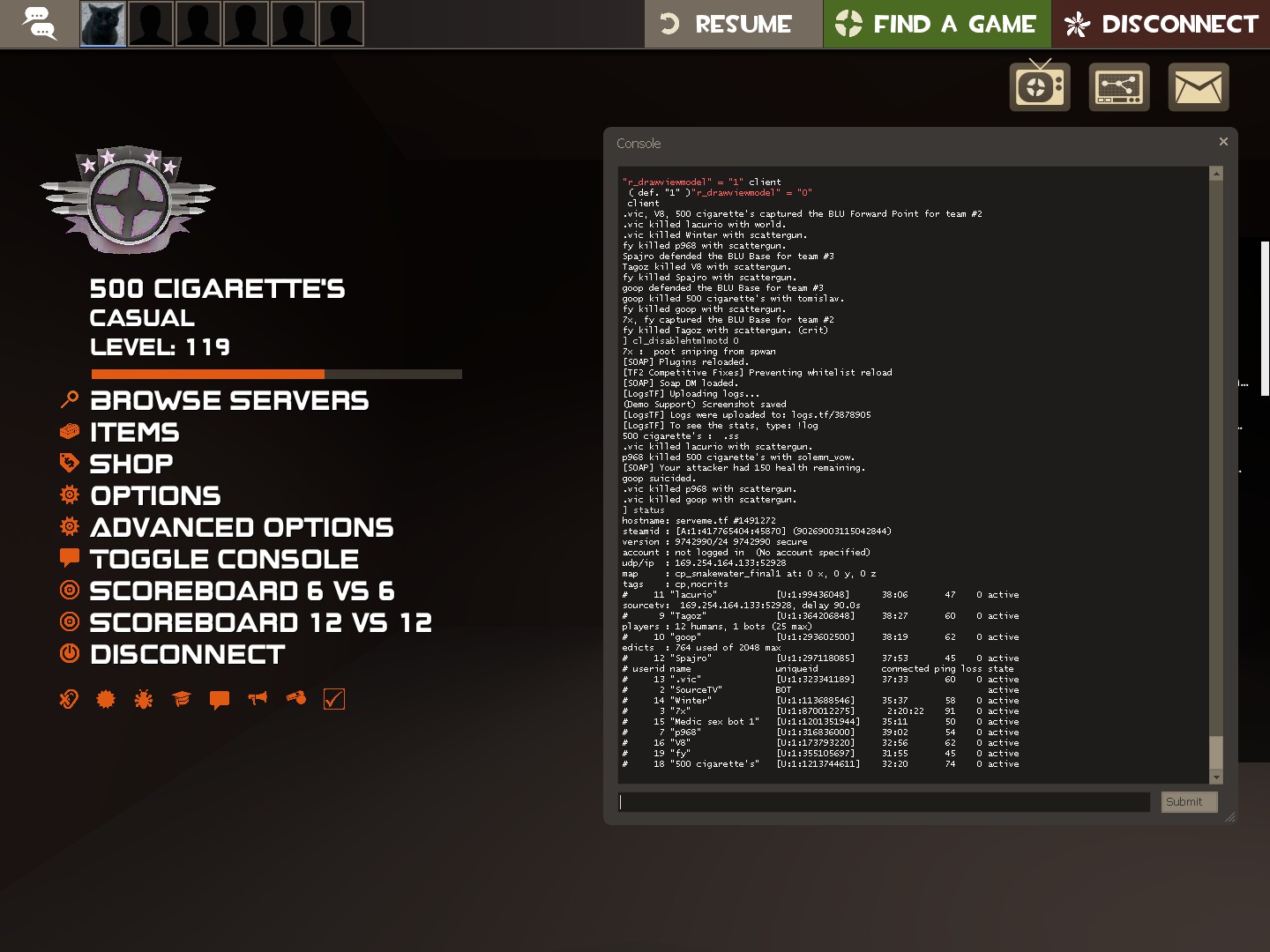The height and width of the screenshot is (952, 1270).
Task: Click the level 119 progress bar
Action: (276, 375)
